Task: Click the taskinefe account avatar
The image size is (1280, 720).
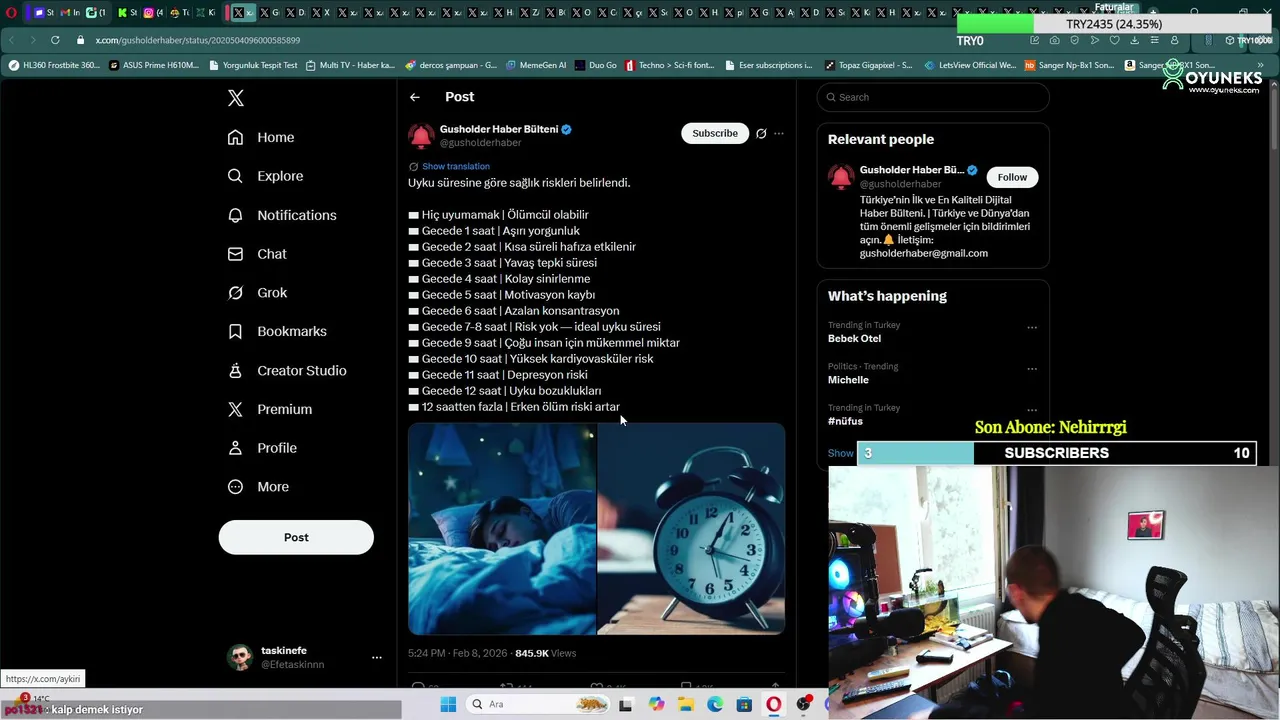Action: pos(240,657)
